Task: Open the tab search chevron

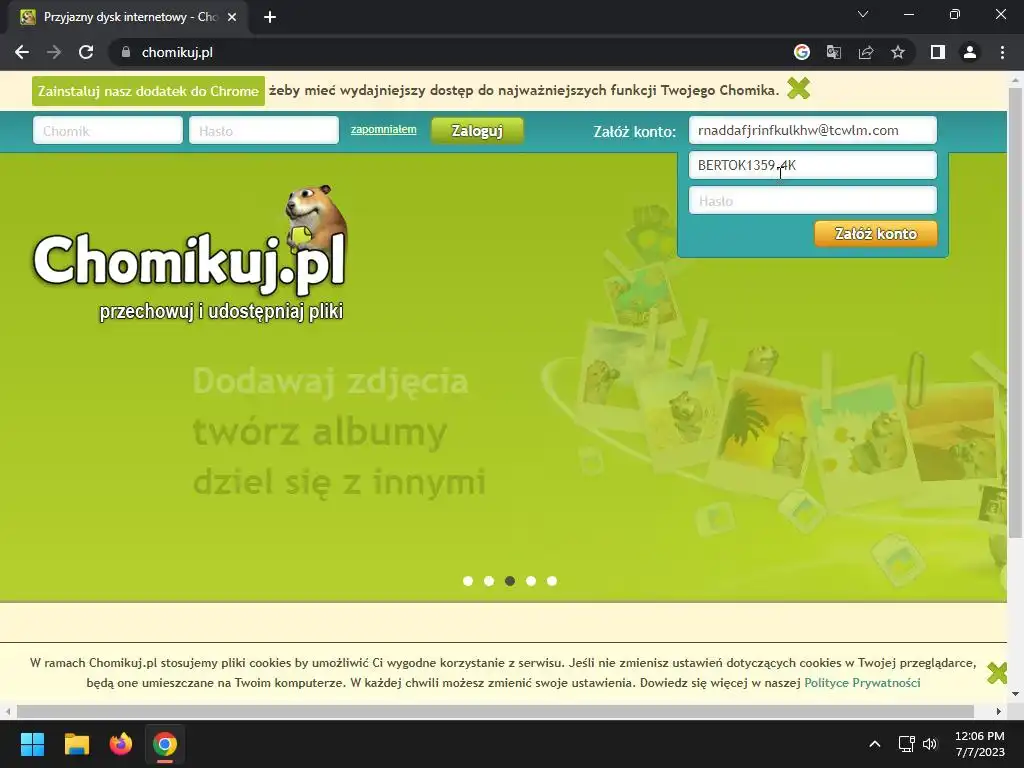Action: pos(863,14)
